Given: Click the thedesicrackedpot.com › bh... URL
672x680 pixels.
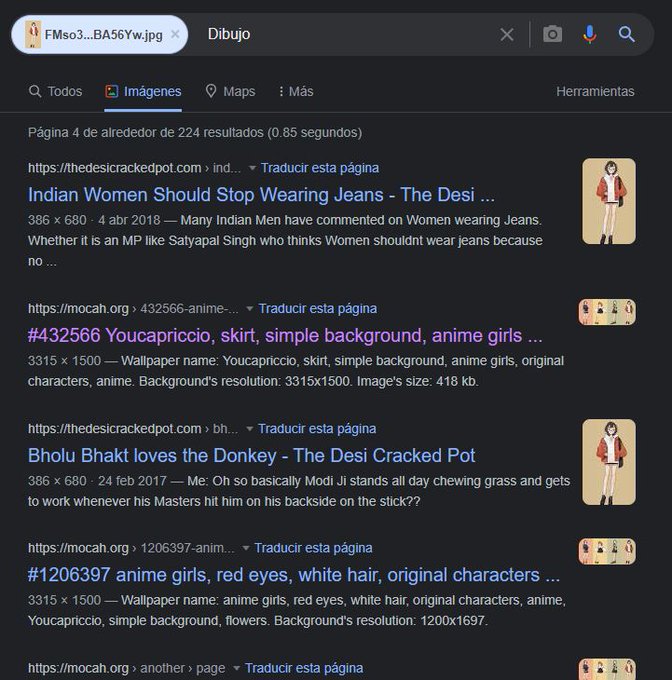Looking at the screenshot, I should pos(133,429).
